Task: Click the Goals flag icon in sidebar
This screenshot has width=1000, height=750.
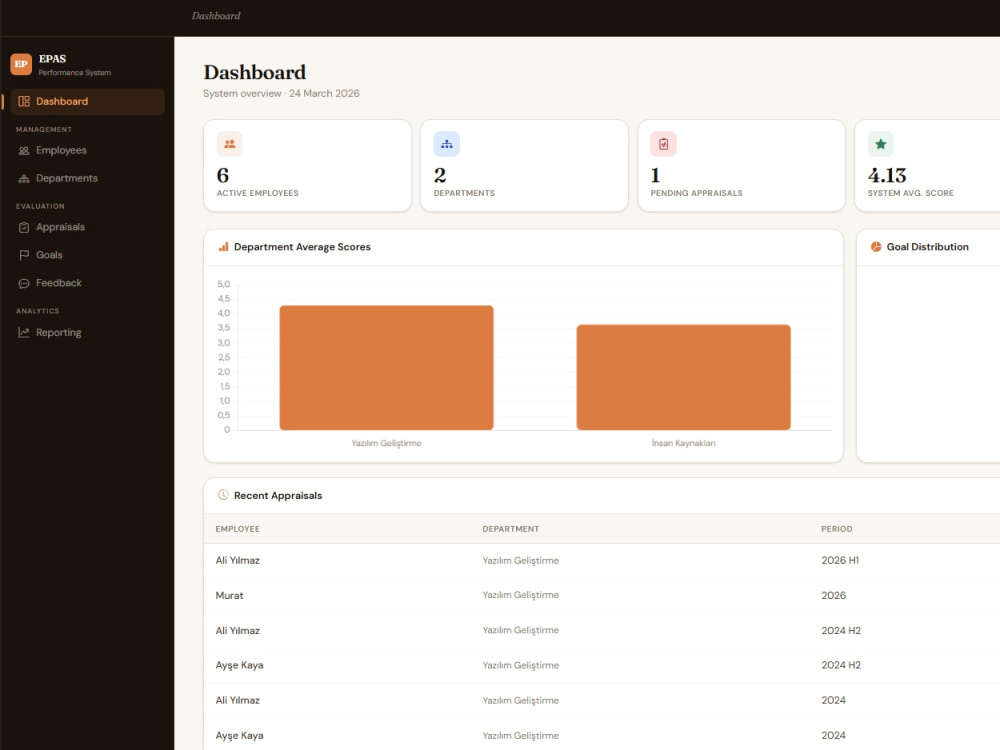Action: point(24,255)
